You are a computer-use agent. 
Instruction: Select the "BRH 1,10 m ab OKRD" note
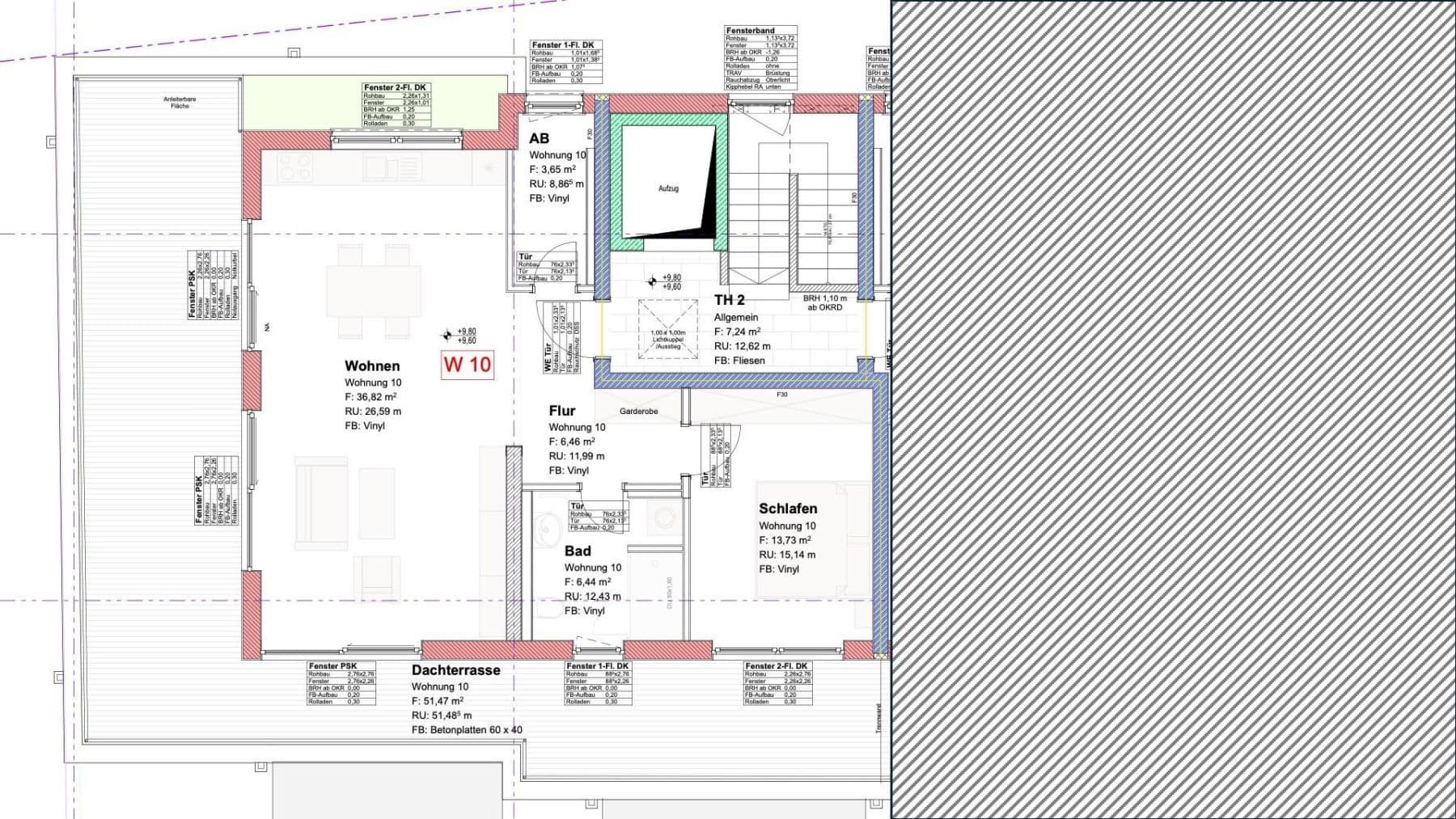point(824,302)
